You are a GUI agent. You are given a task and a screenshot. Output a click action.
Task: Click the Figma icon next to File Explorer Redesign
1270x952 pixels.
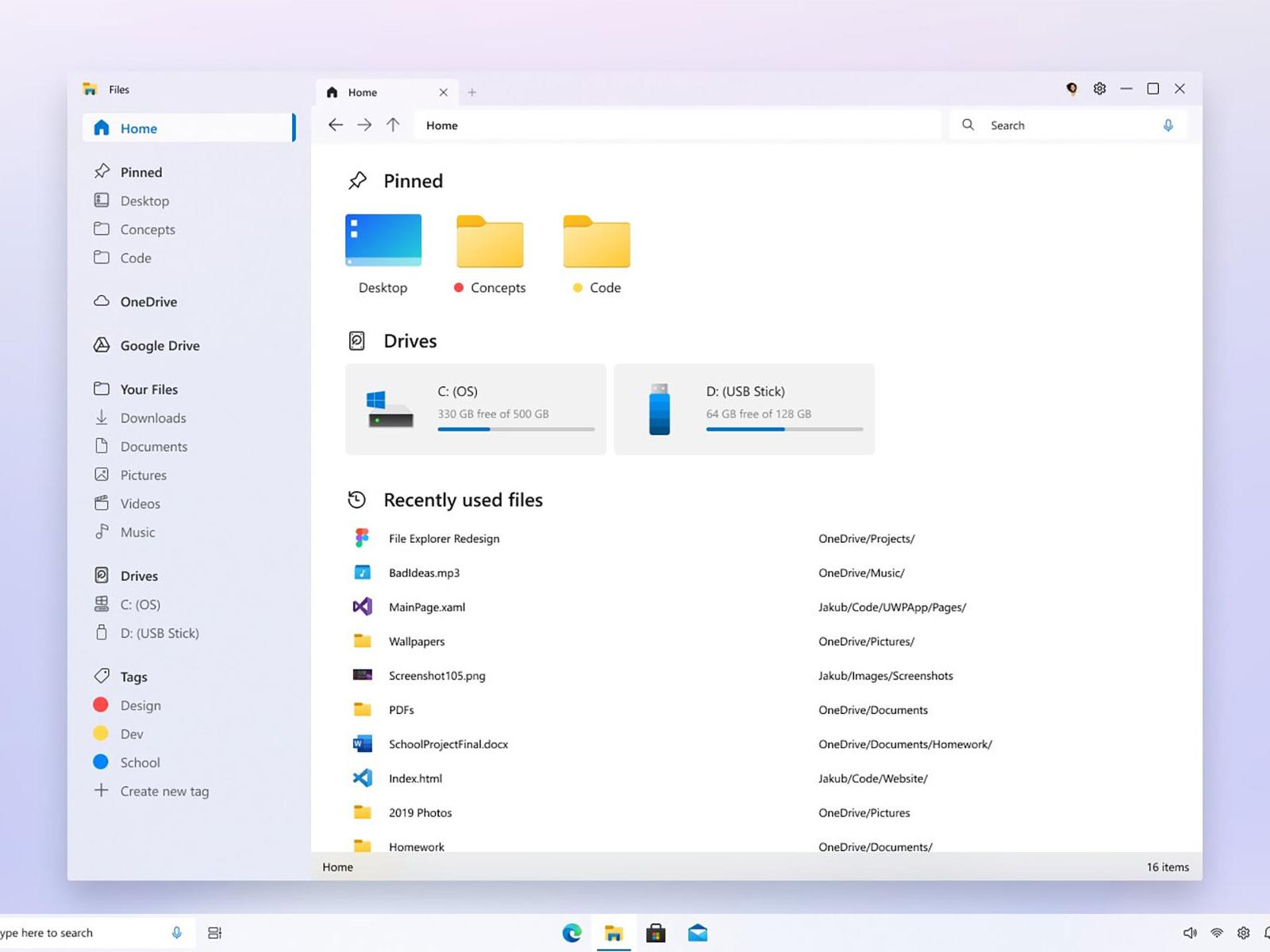pos(362,538)
